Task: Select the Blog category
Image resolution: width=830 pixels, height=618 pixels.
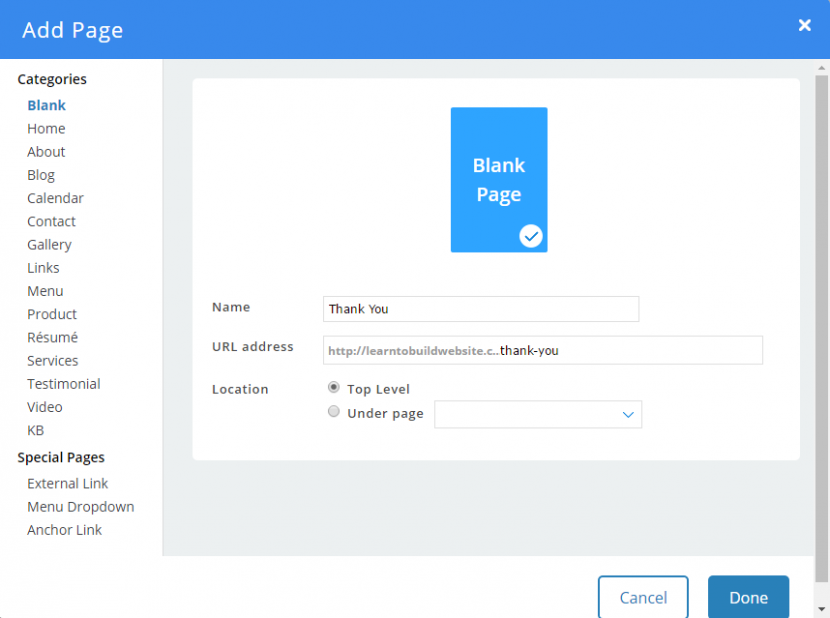Action: 41,175
